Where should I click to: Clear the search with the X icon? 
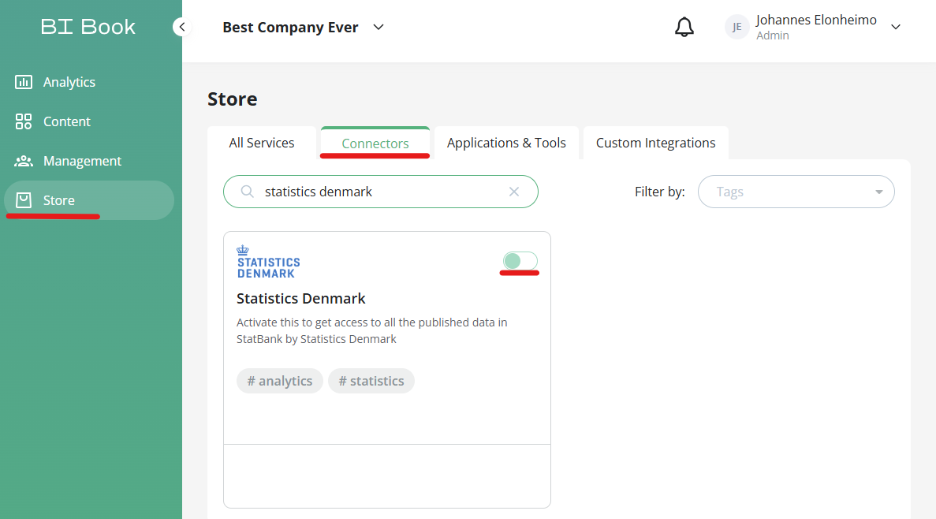click(514, 192)
